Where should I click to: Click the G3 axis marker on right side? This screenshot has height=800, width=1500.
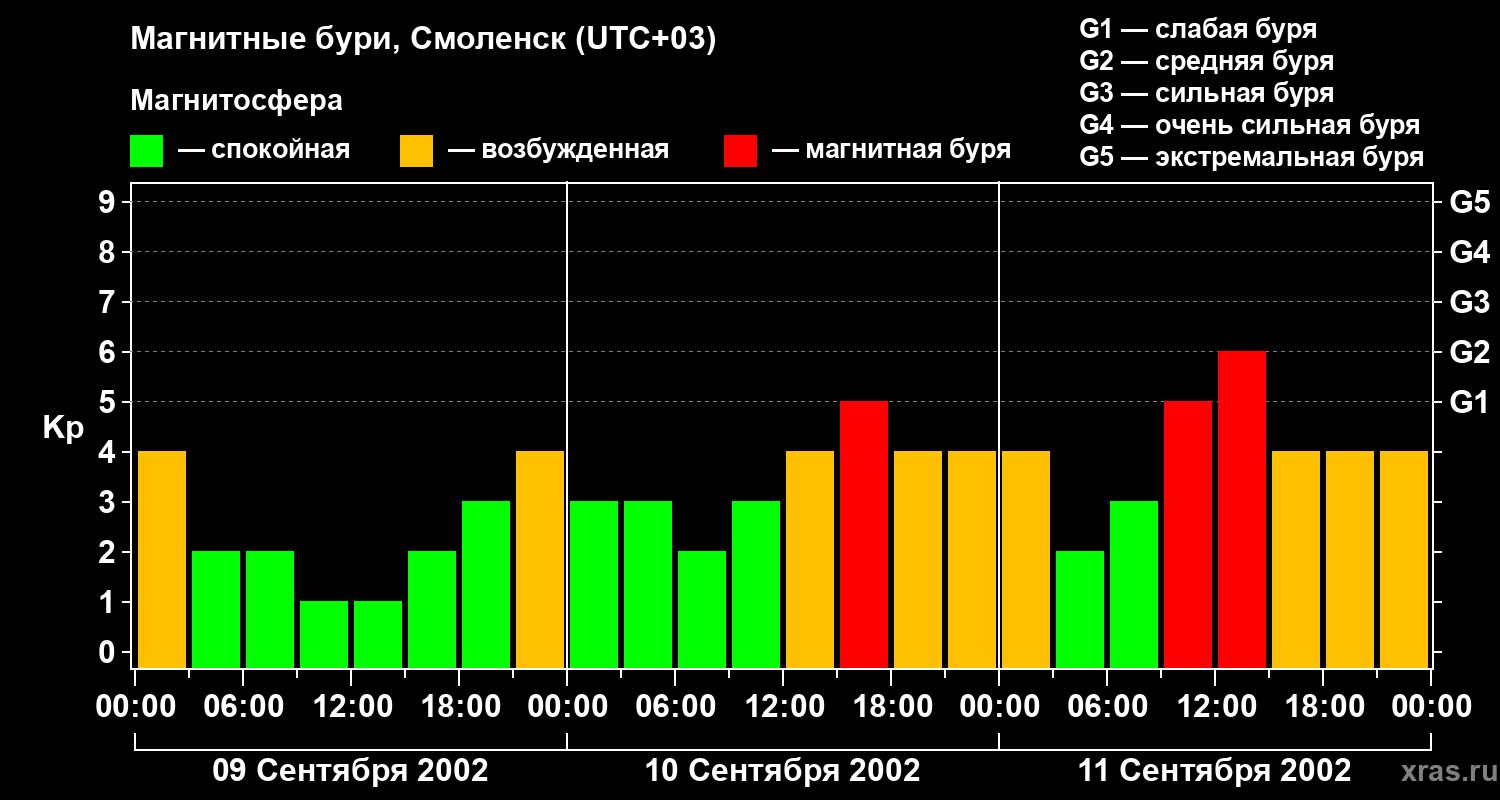pos(1469,303)
